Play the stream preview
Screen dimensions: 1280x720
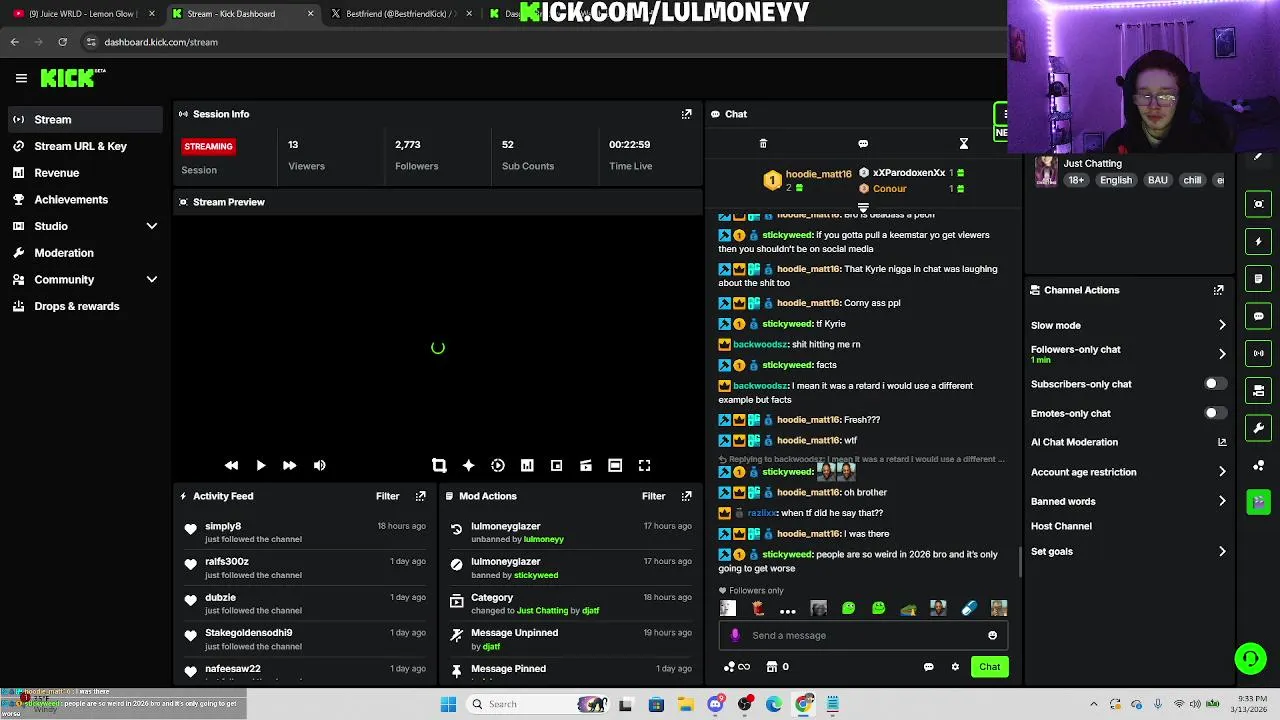(x=260, y=465)
